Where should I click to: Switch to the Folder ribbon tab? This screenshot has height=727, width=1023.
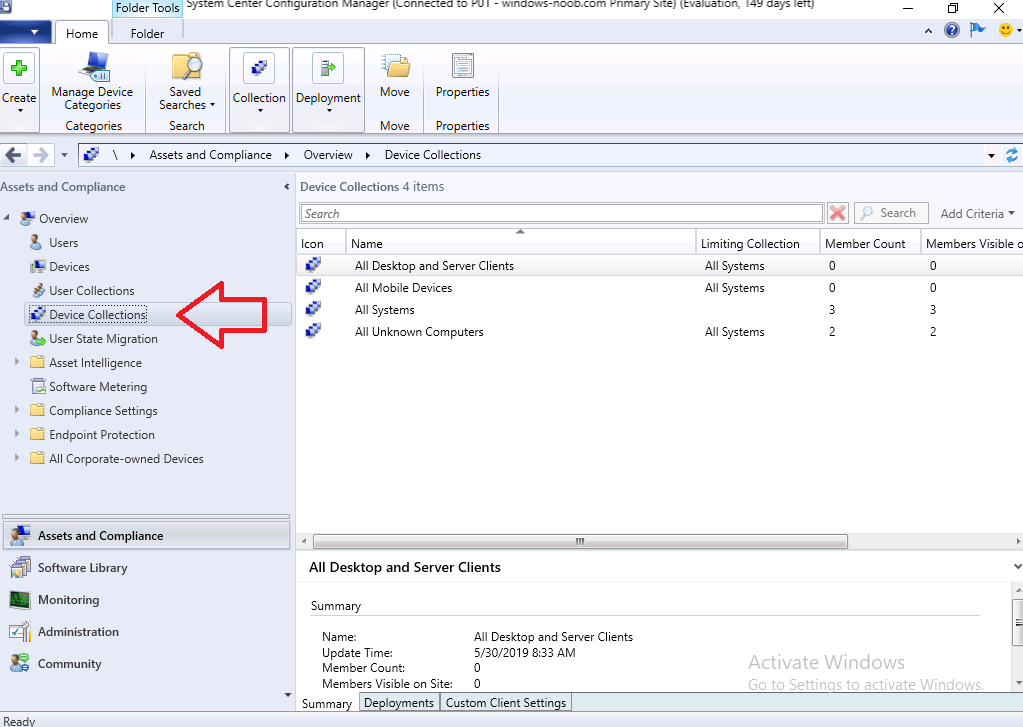click(147, 33)
